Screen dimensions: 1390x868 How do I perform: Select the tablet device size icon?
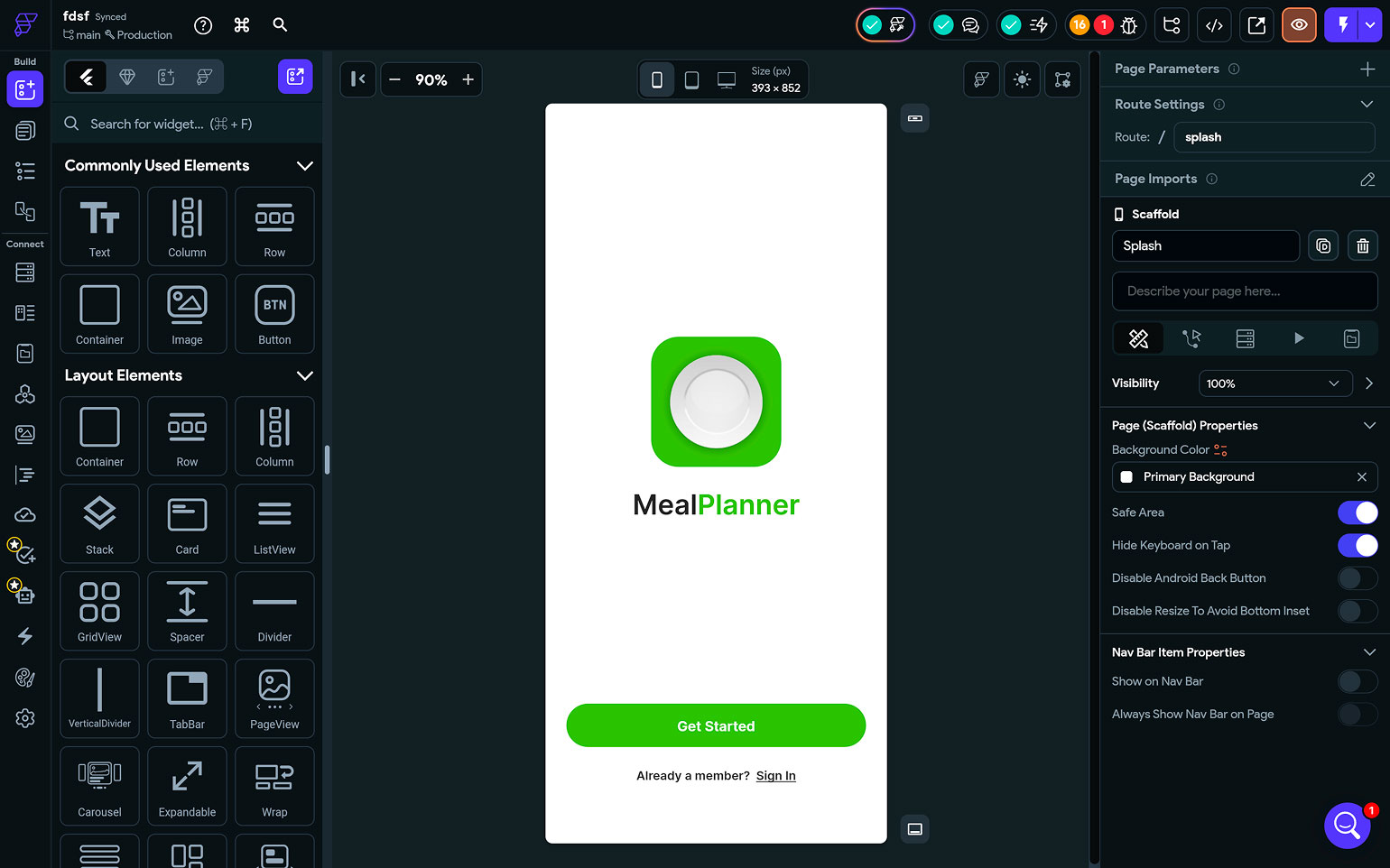click(691, 80)
